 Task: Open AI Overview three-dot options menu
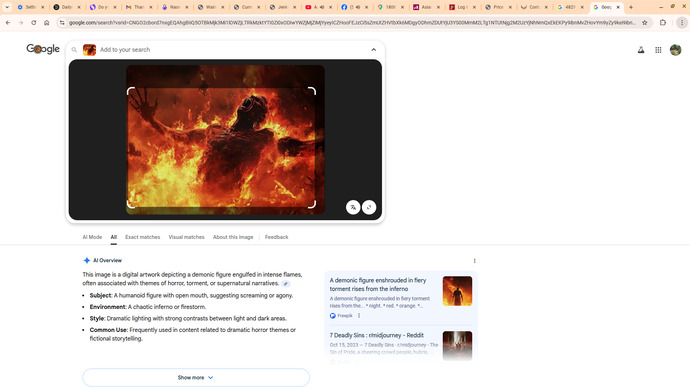tap(474, 261)
